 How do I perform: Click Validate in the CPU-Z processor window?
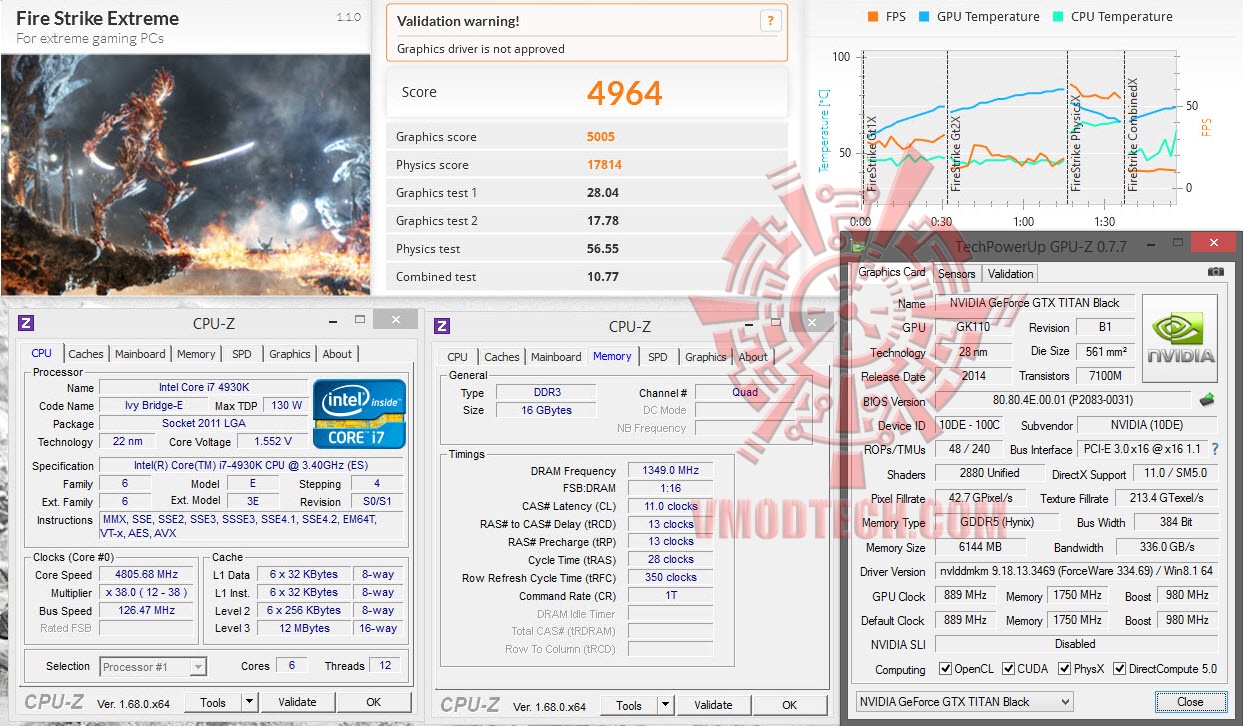pos(297,702)
